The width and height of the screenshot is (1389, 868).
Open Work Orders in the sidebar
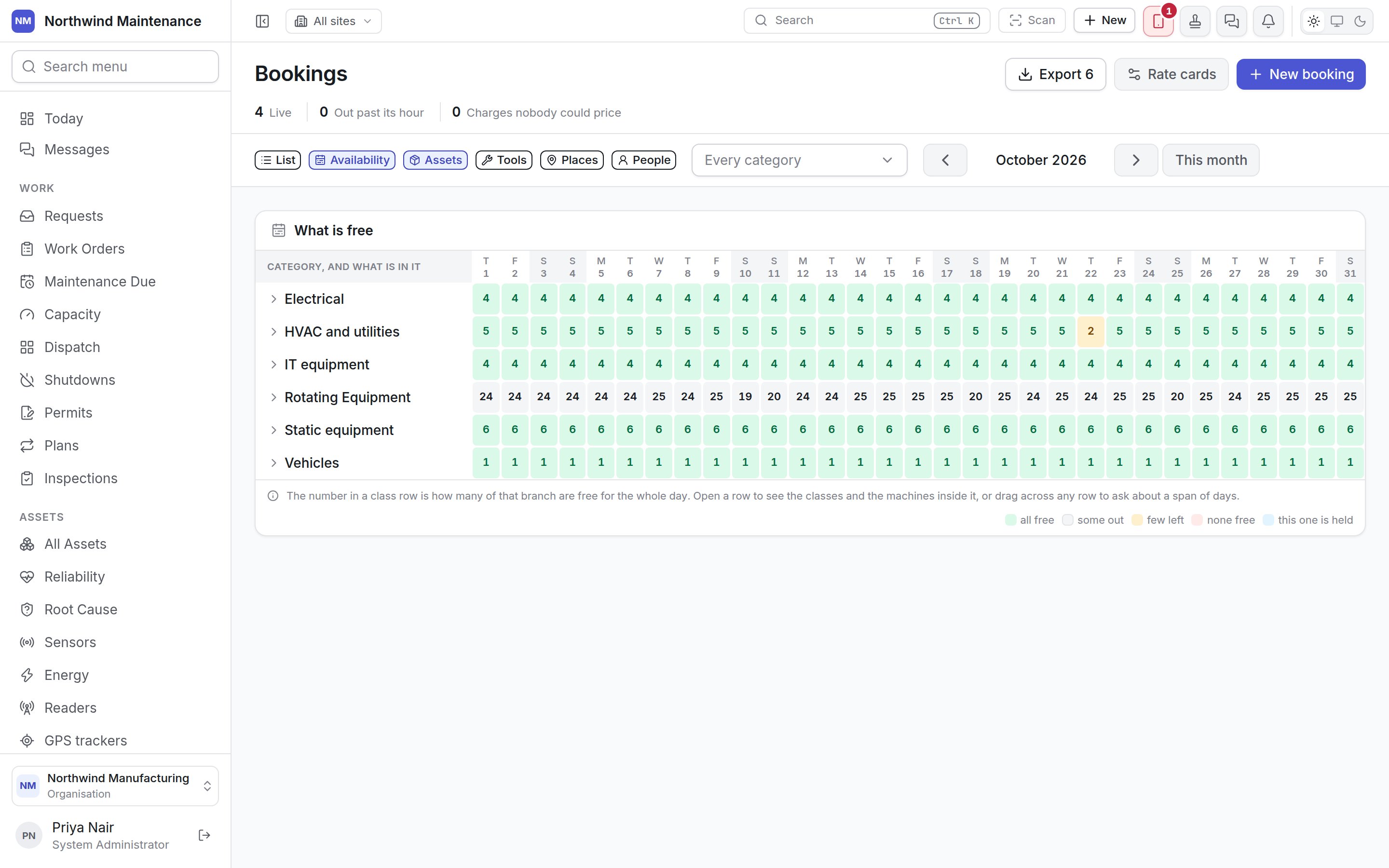tap(115, 249)
